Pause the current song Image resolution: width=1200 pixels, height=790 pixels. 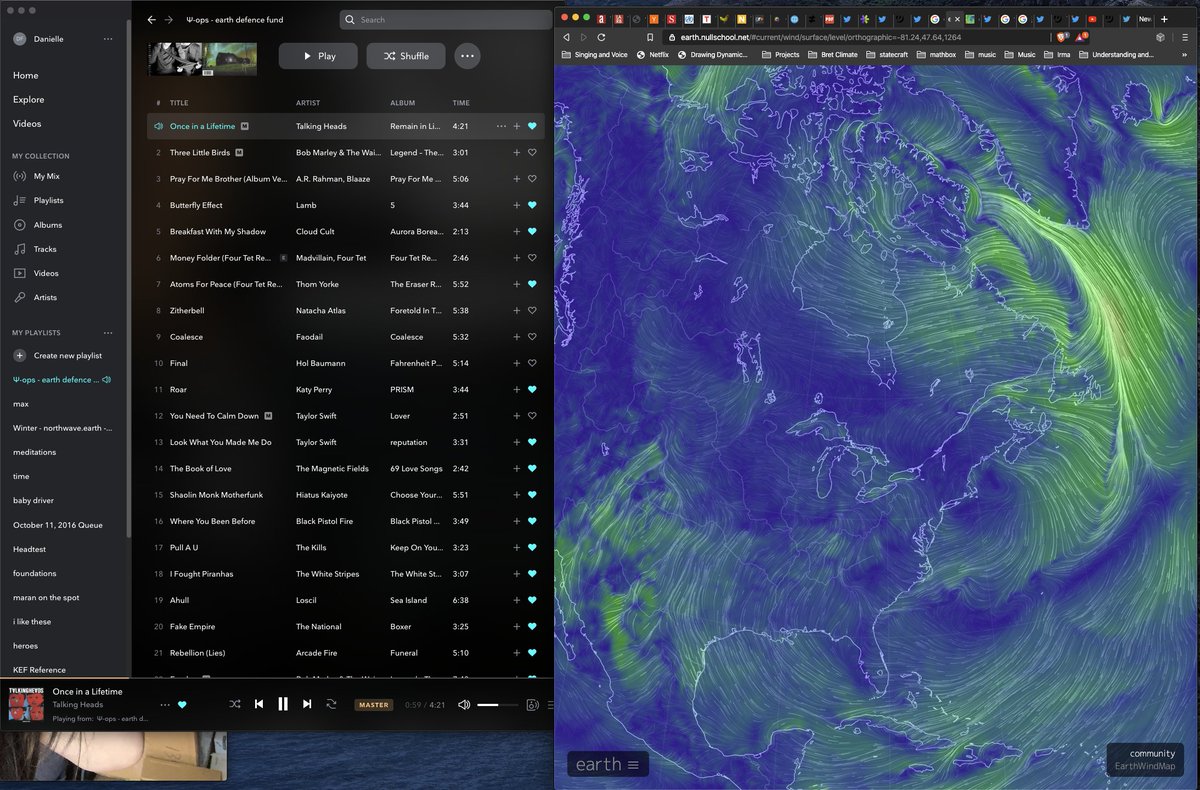[283, 704]
